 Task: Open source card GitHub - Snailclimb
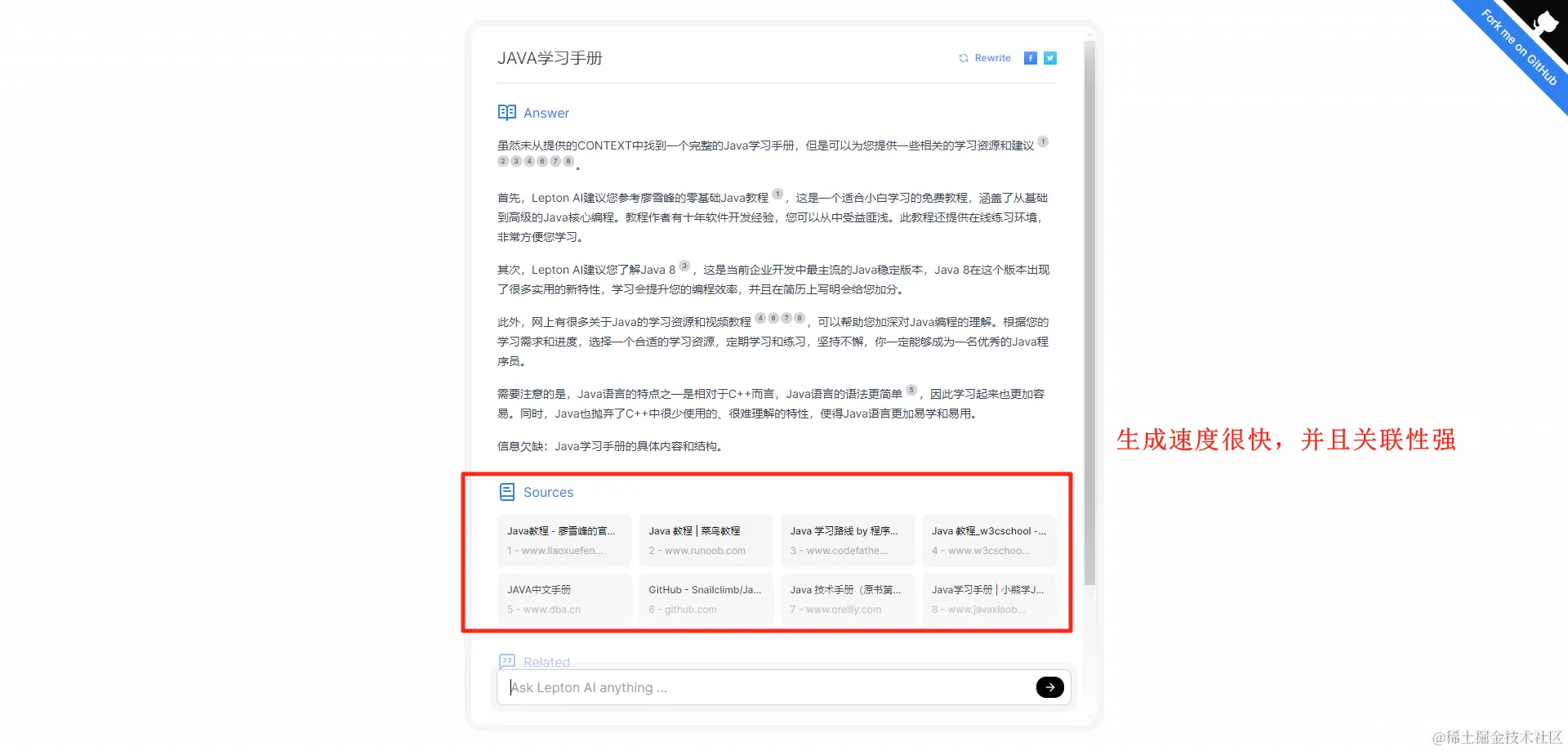point(706,599)
